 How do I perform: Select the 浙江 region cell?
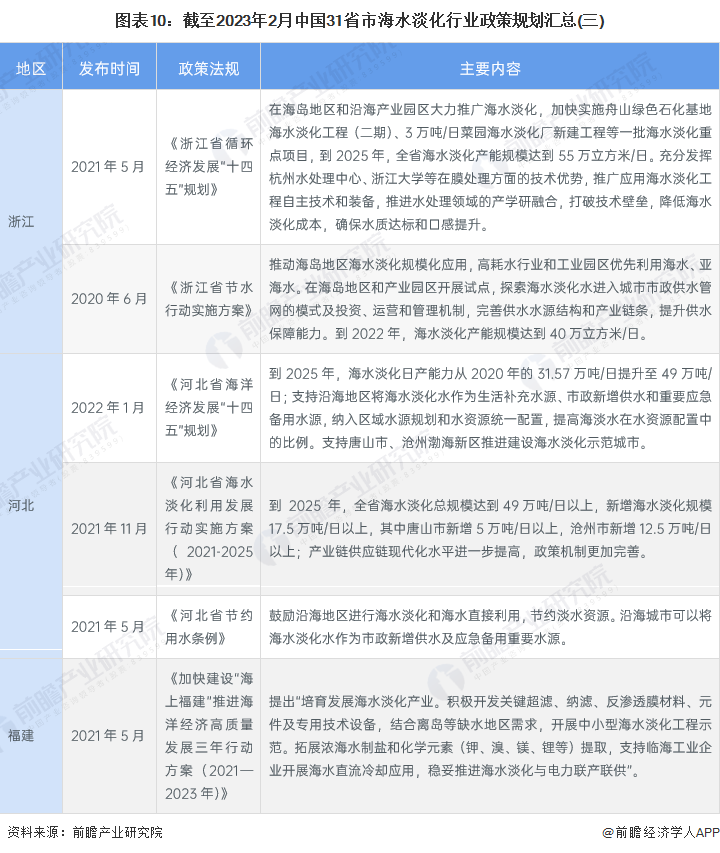click(21, 221)
